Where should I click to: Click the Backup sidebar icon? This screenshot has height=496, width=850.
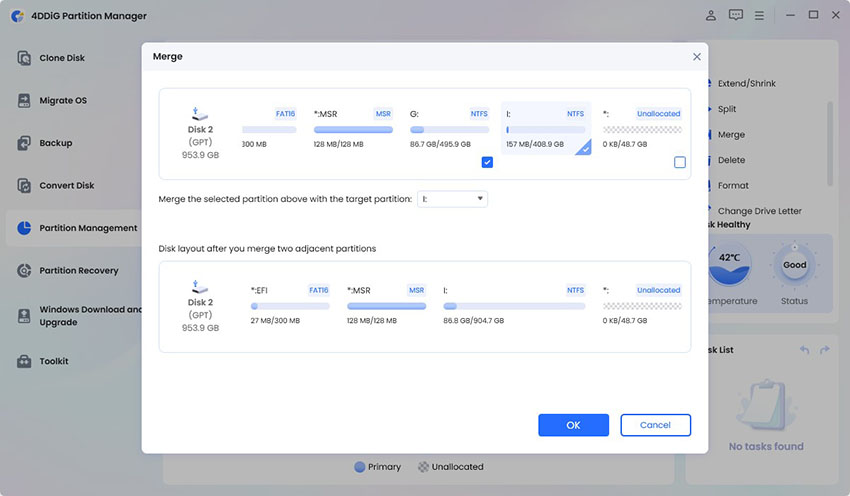(x=24, y=143)
